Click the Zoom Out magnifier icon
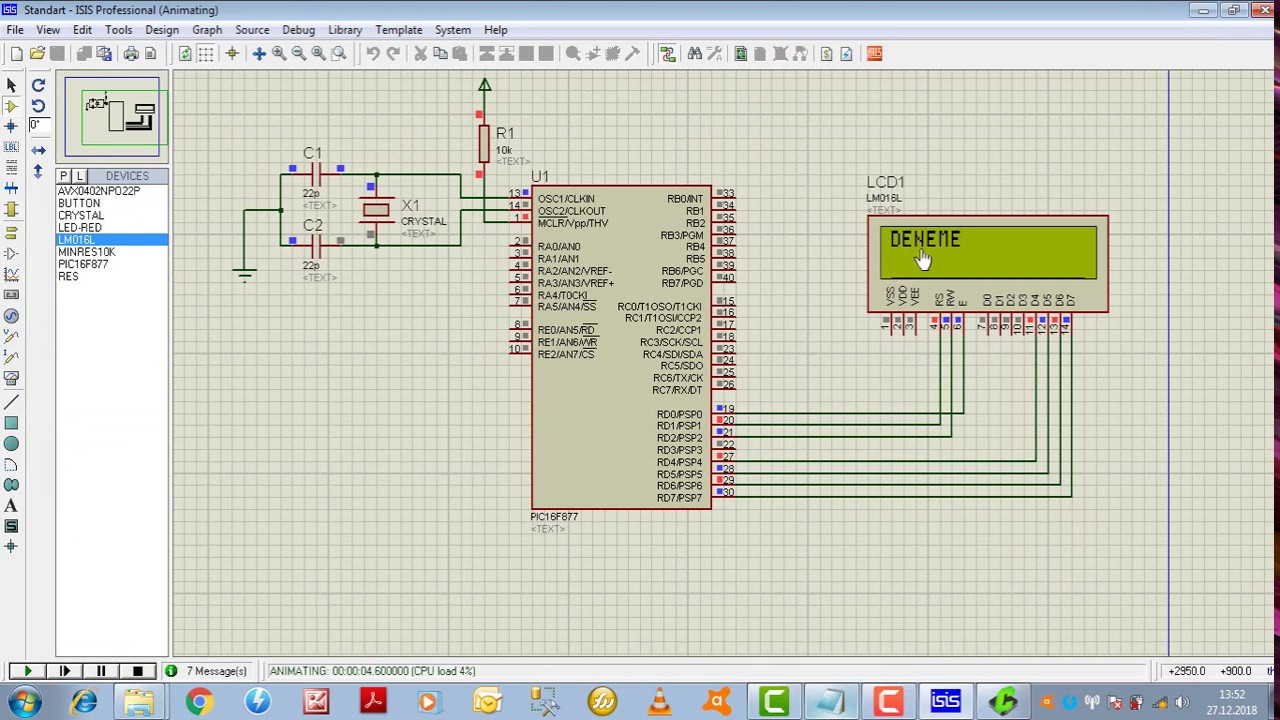Viewport: 1280px width, 720px height. [299, 54]
